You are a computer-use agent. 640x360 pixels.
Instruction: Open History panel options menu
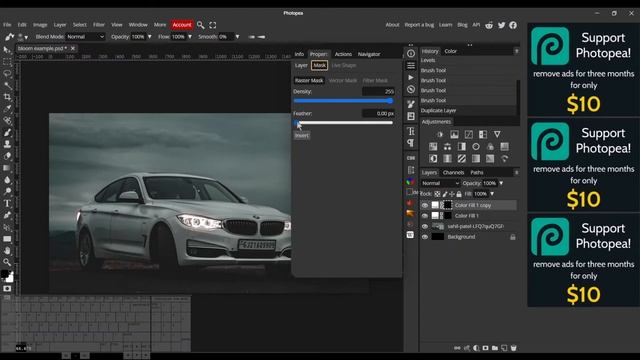tap(516, 51)
